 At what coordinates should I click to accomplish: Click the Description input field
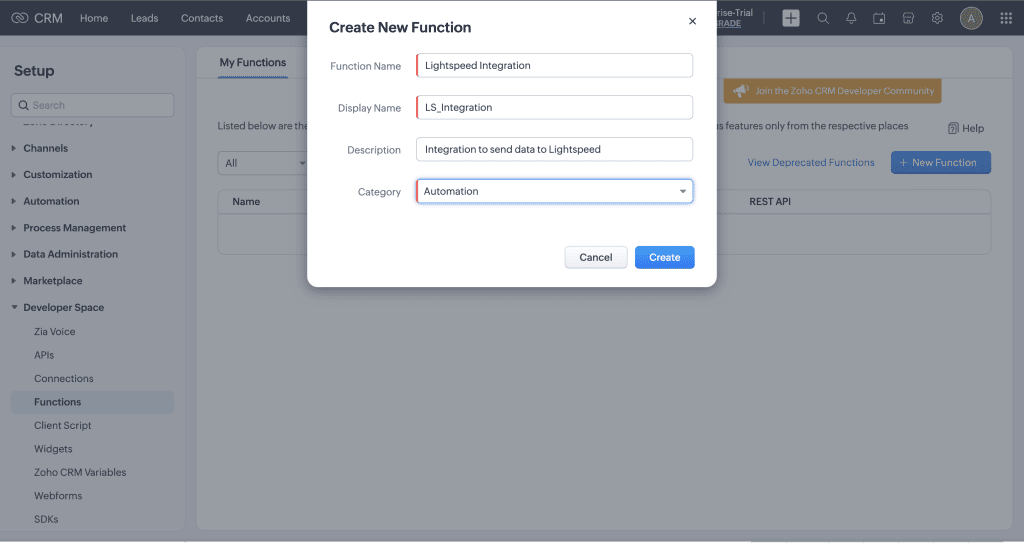pyautogui.click(x=554, y=149)
